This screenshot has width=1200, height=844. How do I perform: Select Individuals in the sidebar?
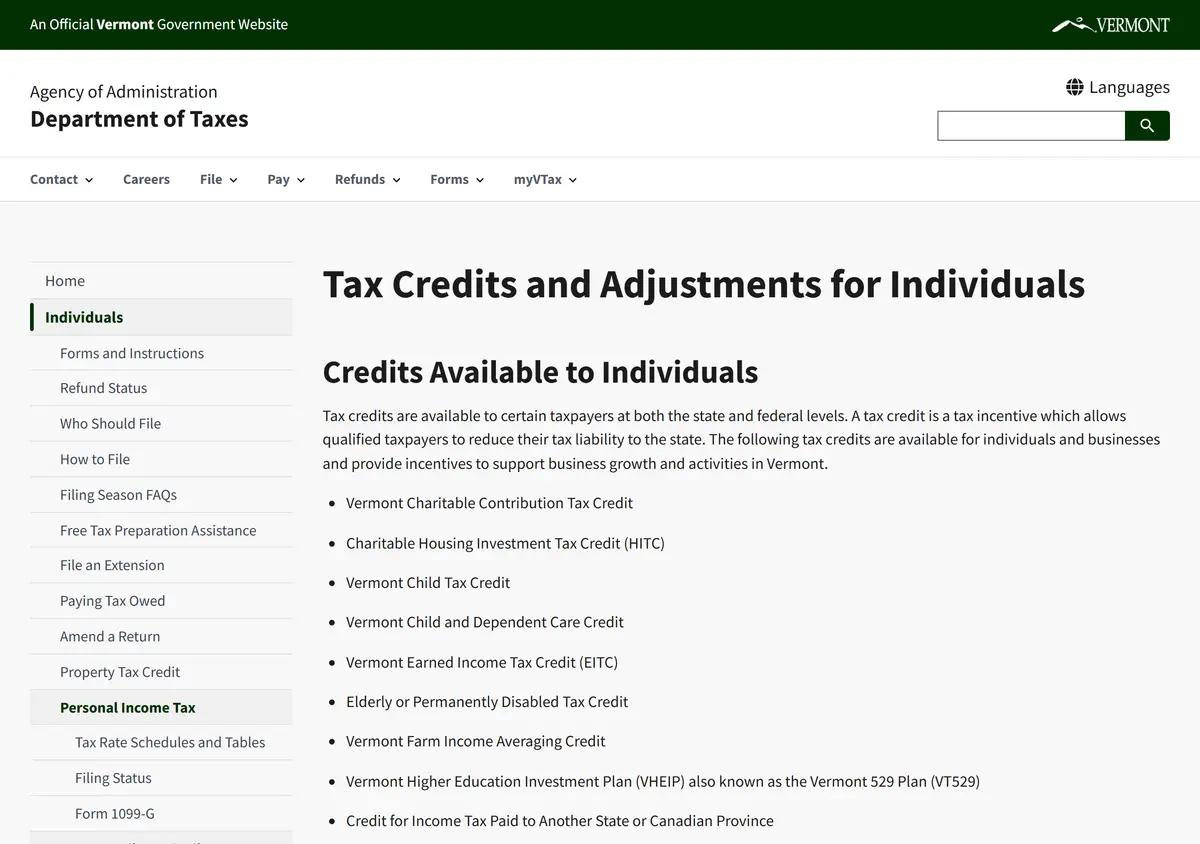point(161,317)
